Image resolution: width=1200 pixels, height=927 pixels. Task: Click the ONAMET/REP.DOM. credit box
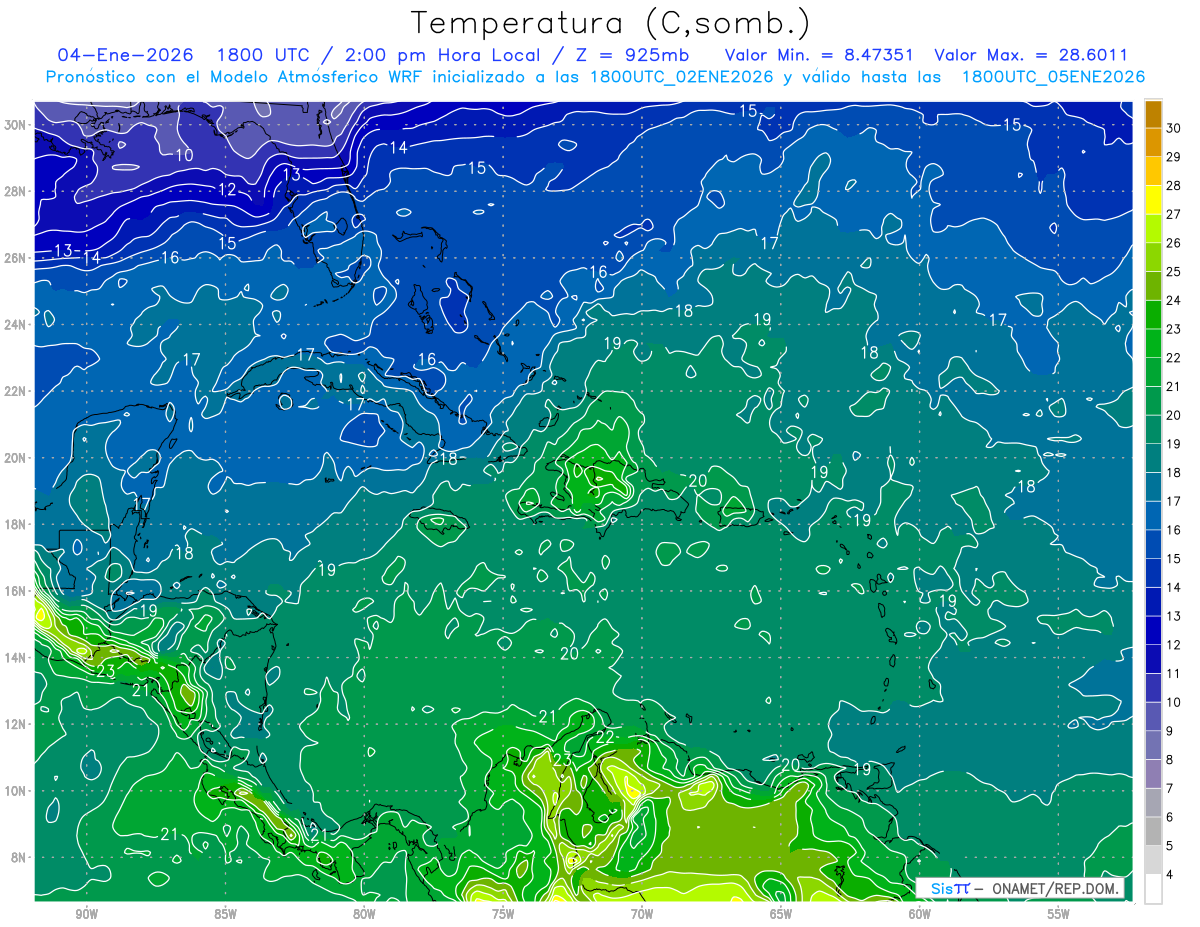pos(1020,888)
